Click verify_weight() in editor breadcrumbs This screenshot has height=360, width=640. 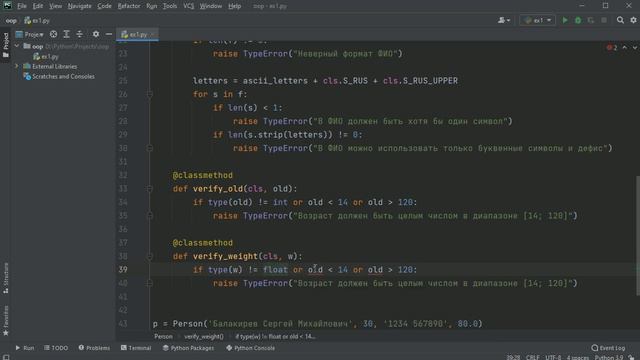(204, 337)
